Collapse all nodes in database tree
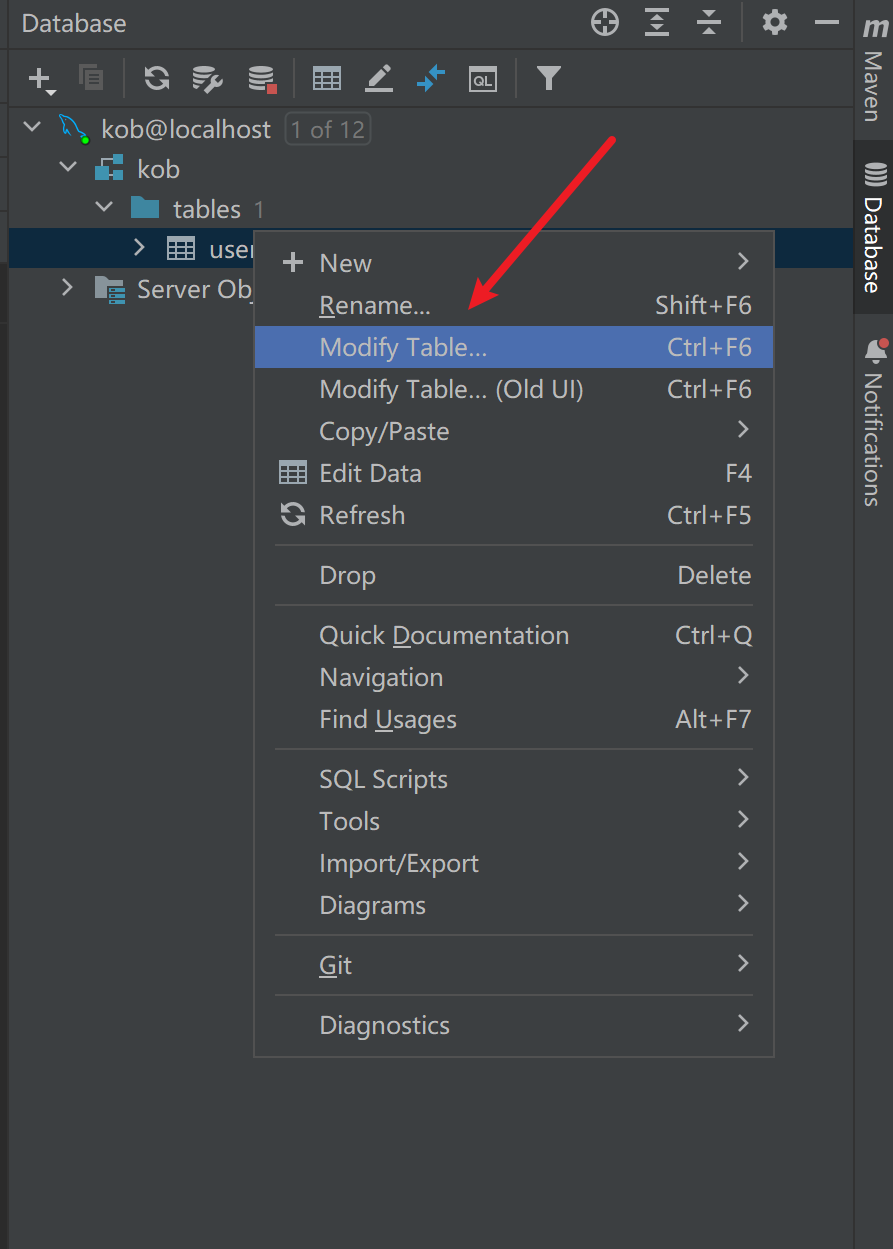Viewport: 893px width, 1249px height. point(709,22)
